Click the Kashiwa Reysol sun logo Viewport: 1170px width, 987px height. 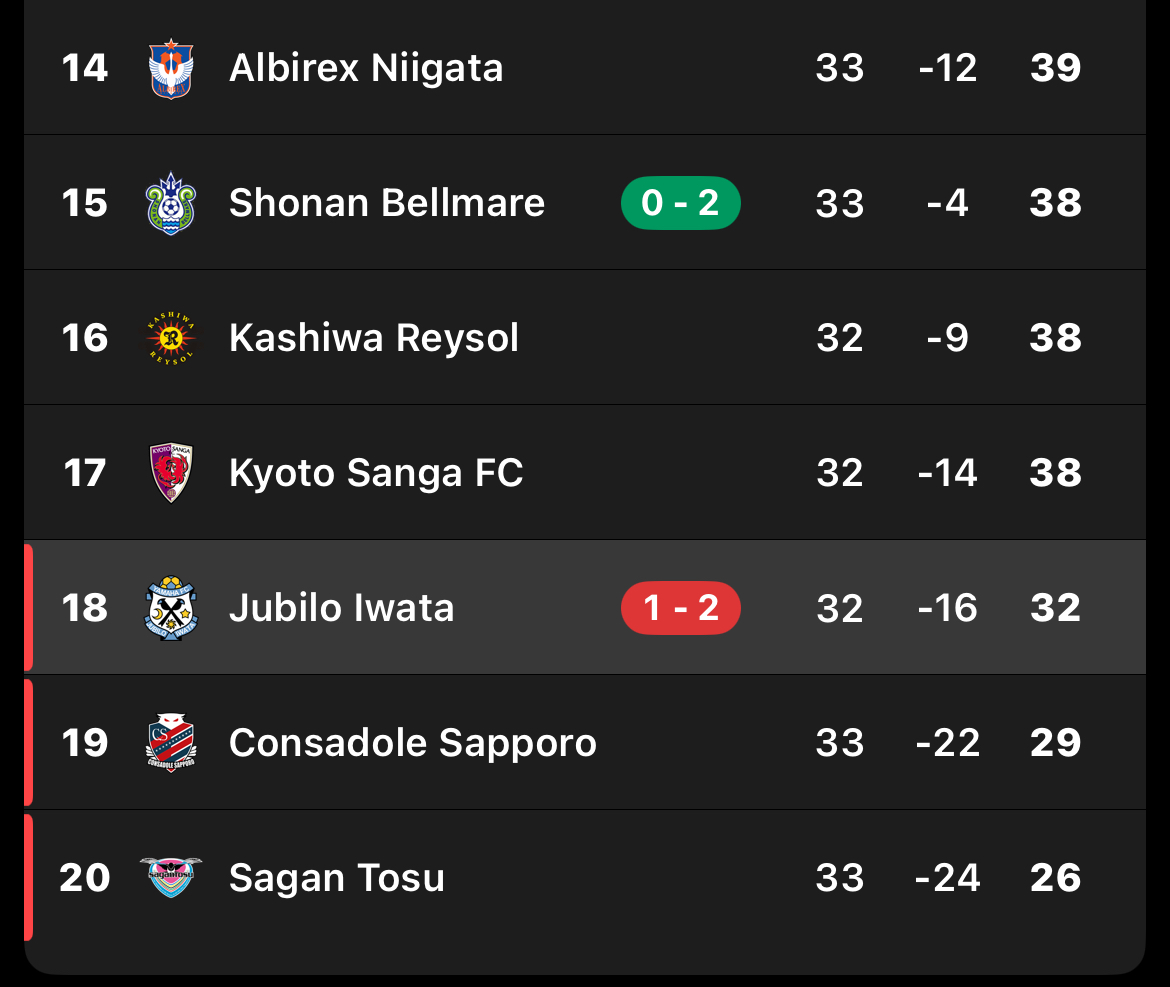pyautogui.click(x=171, y=338)
